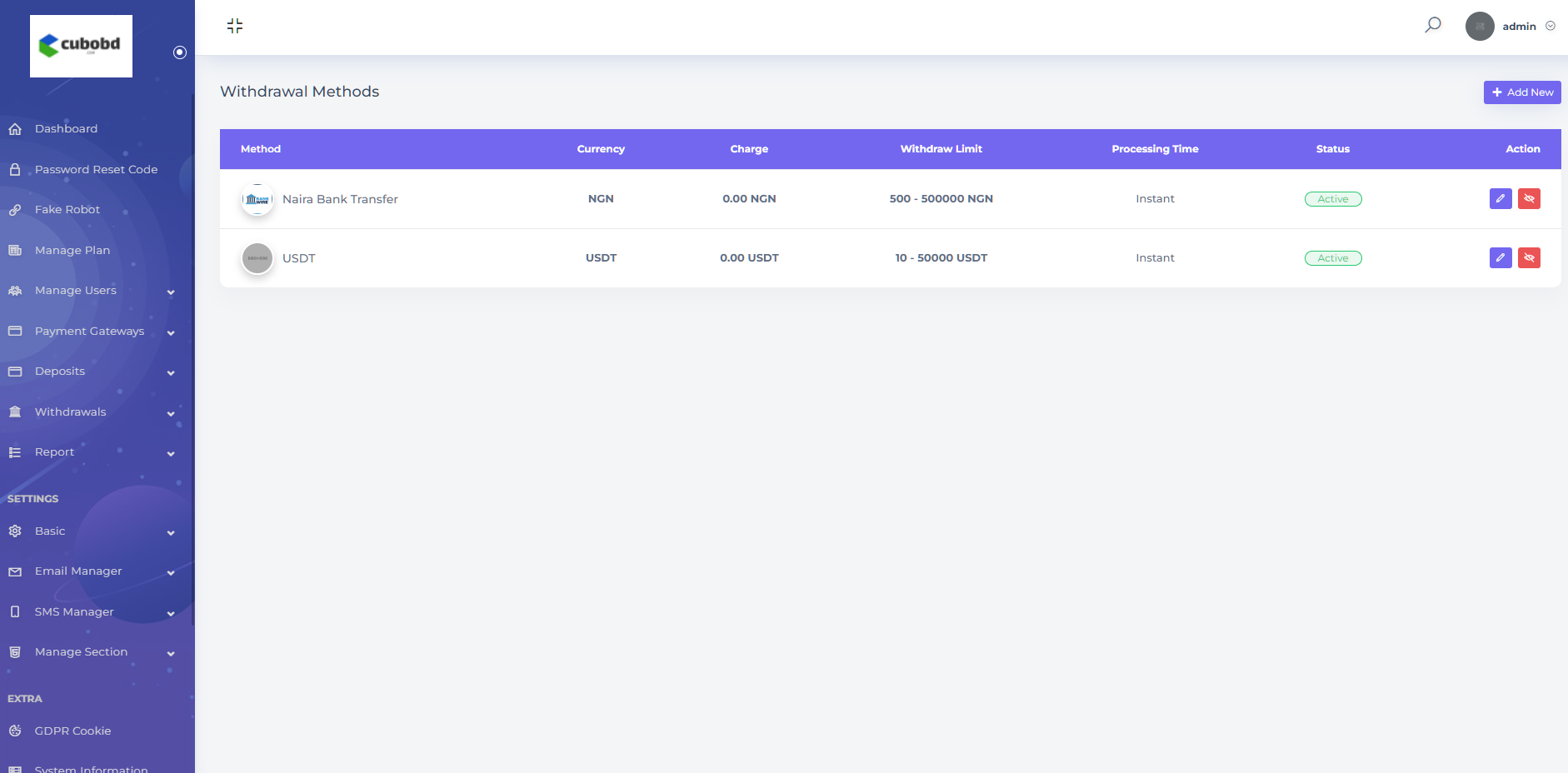Click the fullscreen compress icon in header
Screen dimensions: 1568x773
click(x=235, y=26)
